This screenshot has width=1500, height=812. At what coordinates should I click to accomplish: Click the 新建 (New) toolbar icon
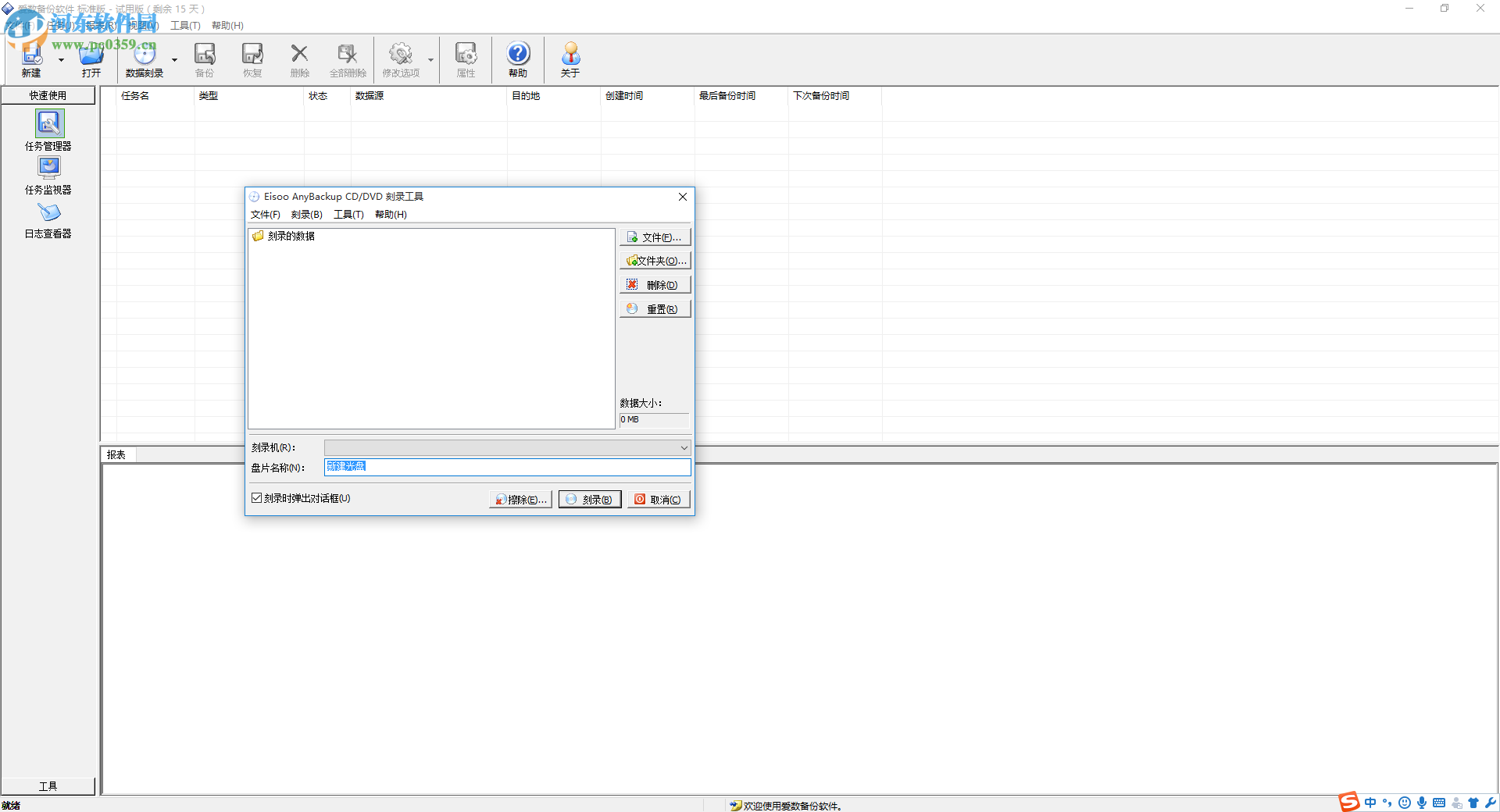click(x=31, y=59)
